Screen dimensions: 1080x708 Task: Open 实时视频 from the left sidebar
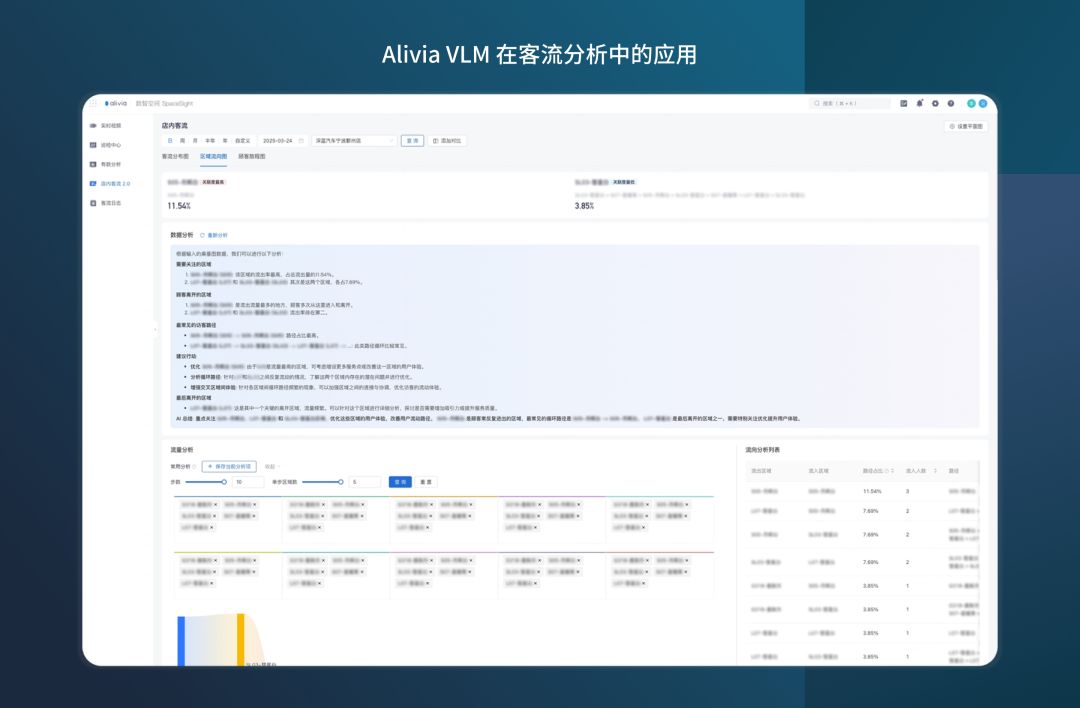point(112,124)
